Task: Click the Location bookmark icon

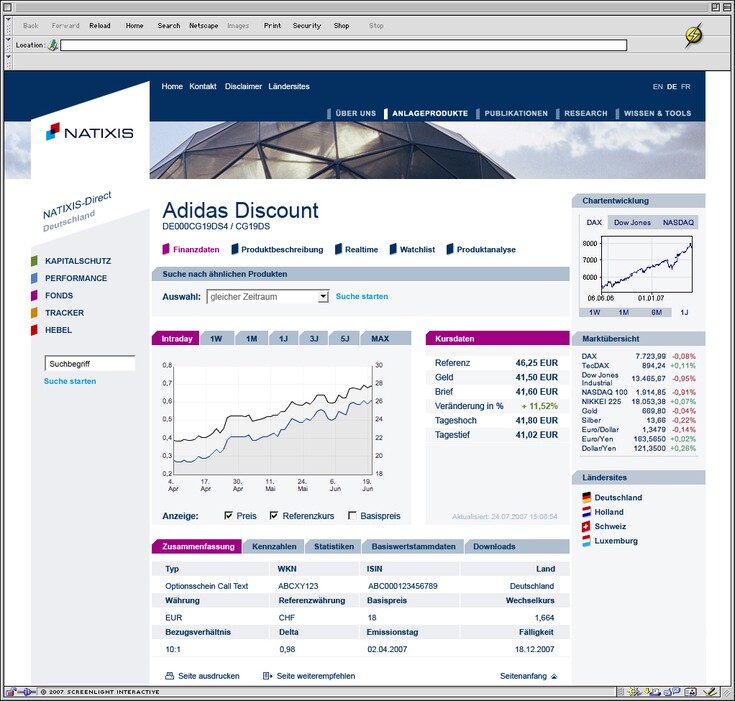Action: (x=53, y=45)
